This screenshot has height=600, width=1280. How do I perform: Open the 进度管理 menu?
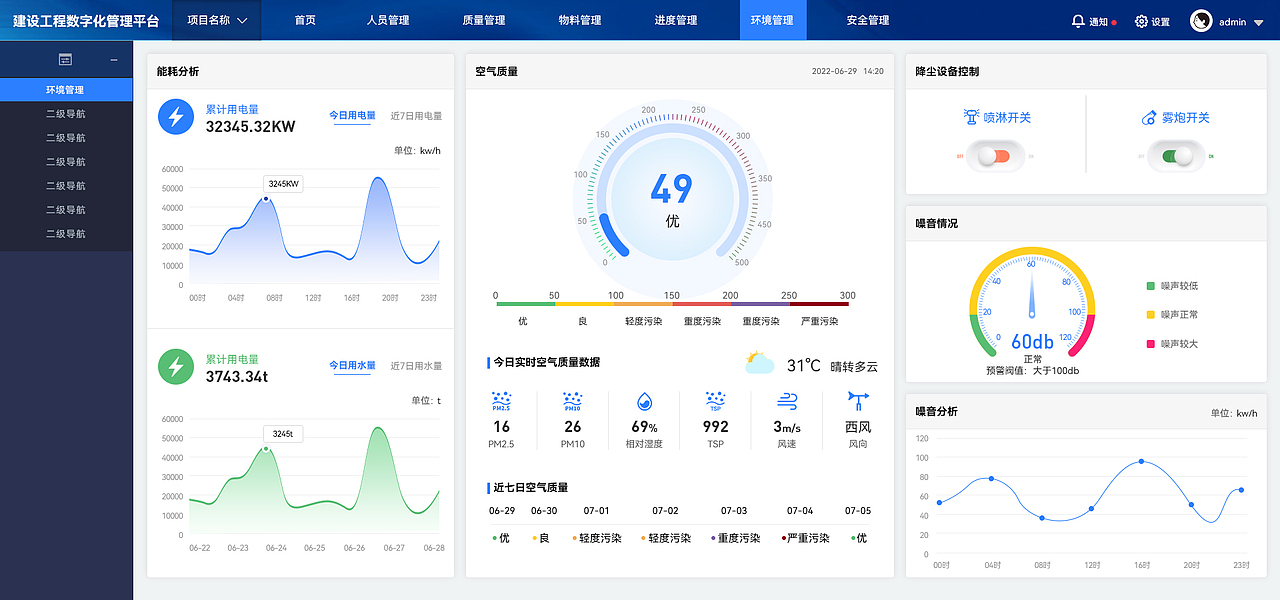click(677, 19)
